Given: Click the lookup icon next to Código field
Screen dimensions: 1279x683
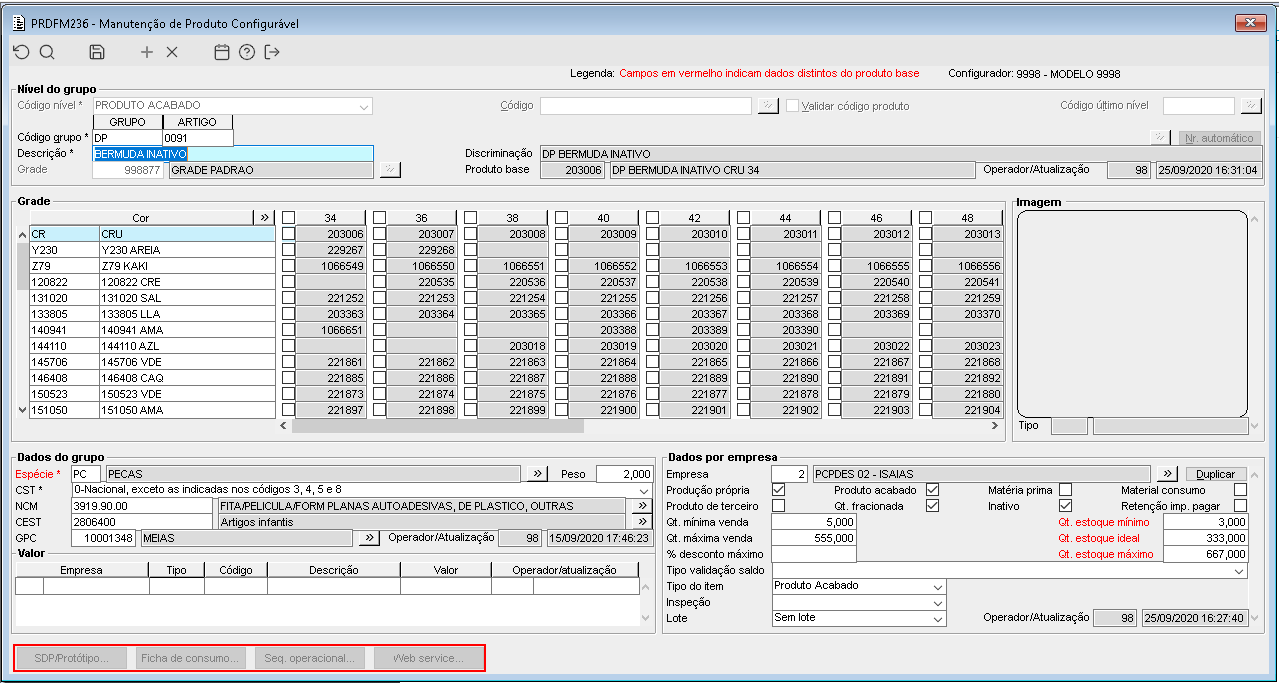Looking at the screenshot, I should pos(768,105).
